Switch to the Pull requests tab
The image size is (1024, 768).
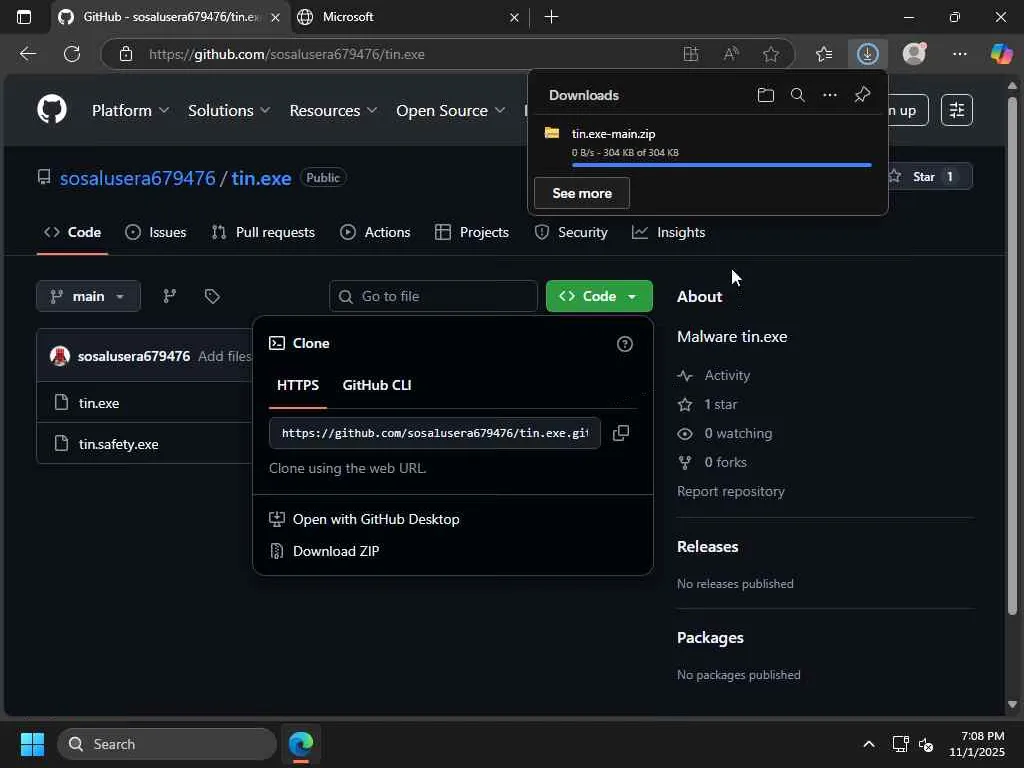coord(263,232)
